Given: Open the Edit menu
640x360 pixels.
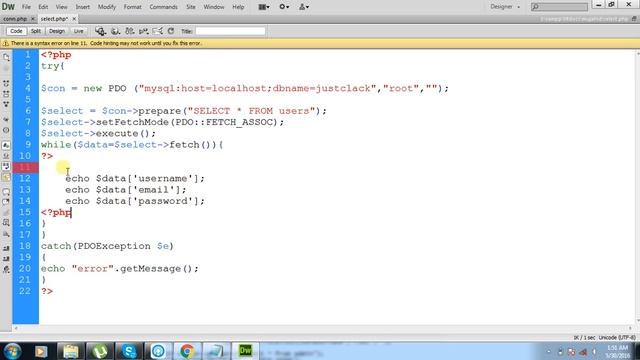Looking at the screenshot, I should click(43, 7).
